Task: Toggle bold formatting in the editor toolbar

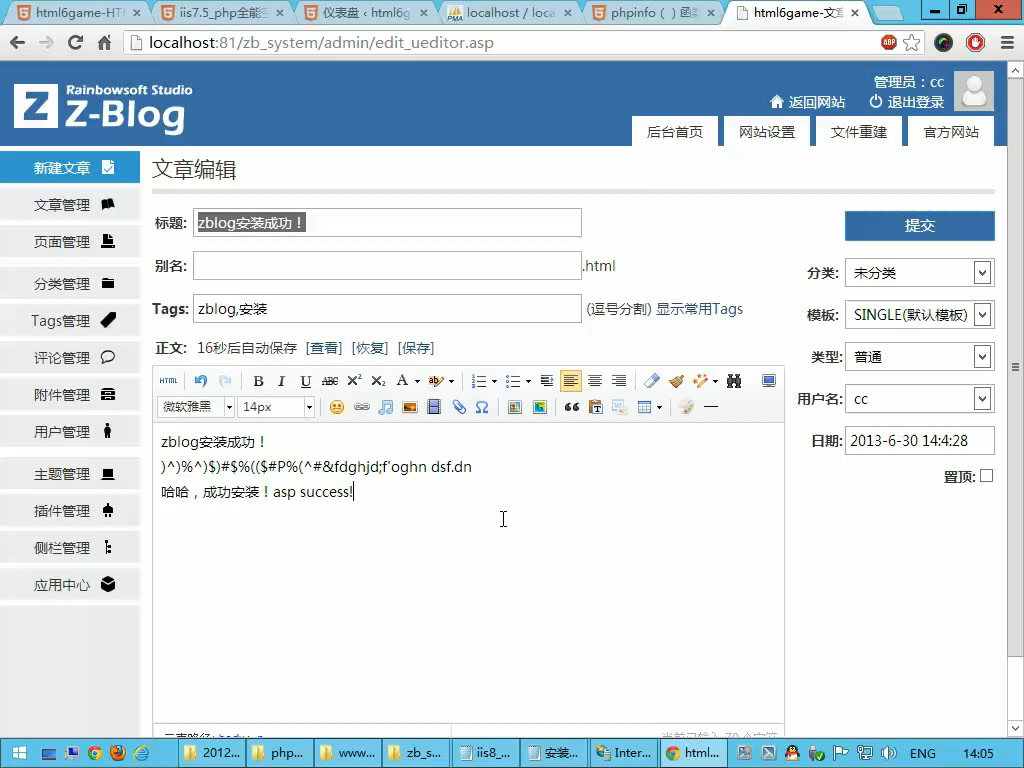Action: tap(258, 381)
